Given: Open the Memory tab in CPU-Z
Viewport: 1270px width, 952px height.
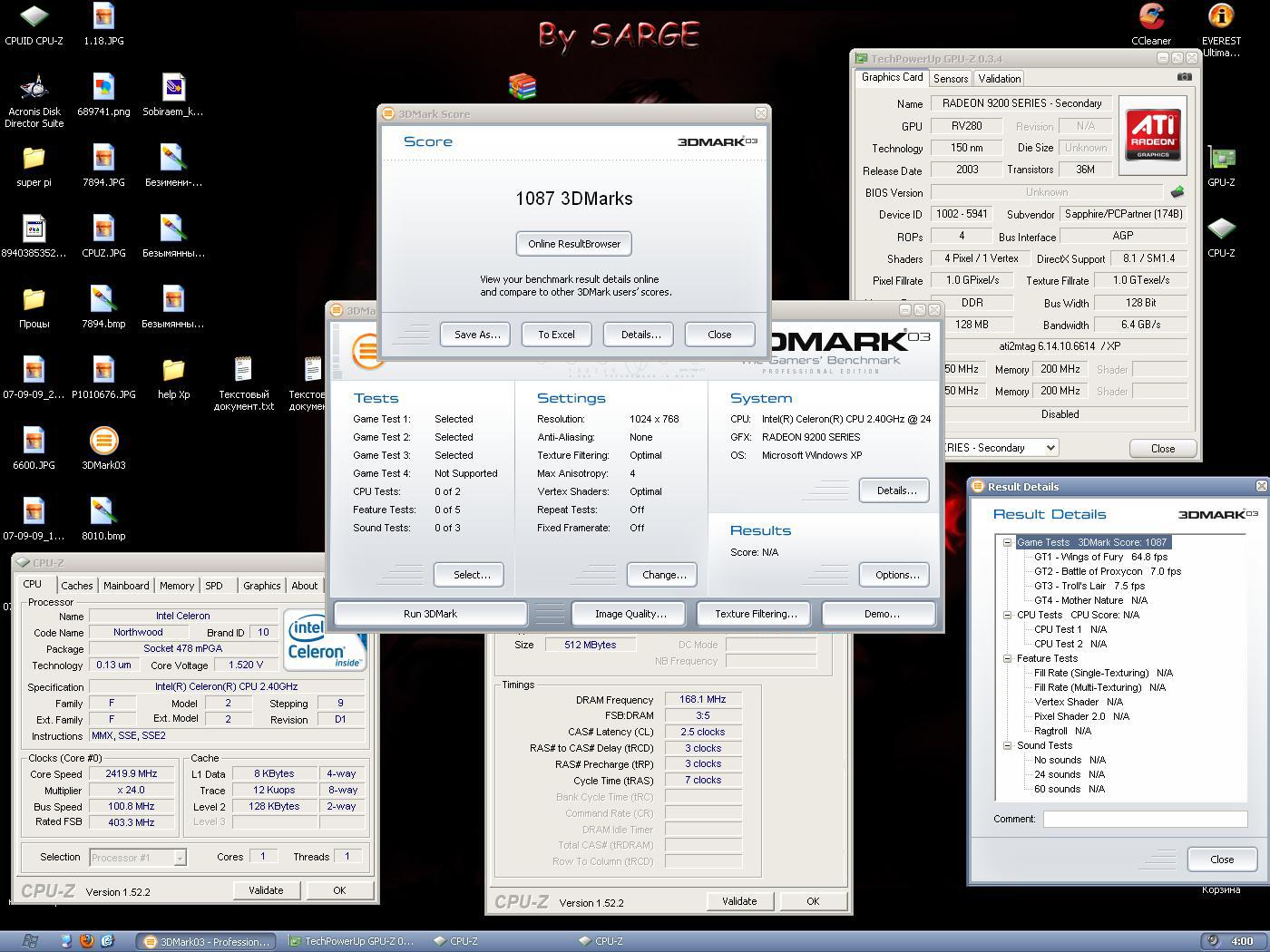Looking at the screenshot, I should tap(177, 586).
